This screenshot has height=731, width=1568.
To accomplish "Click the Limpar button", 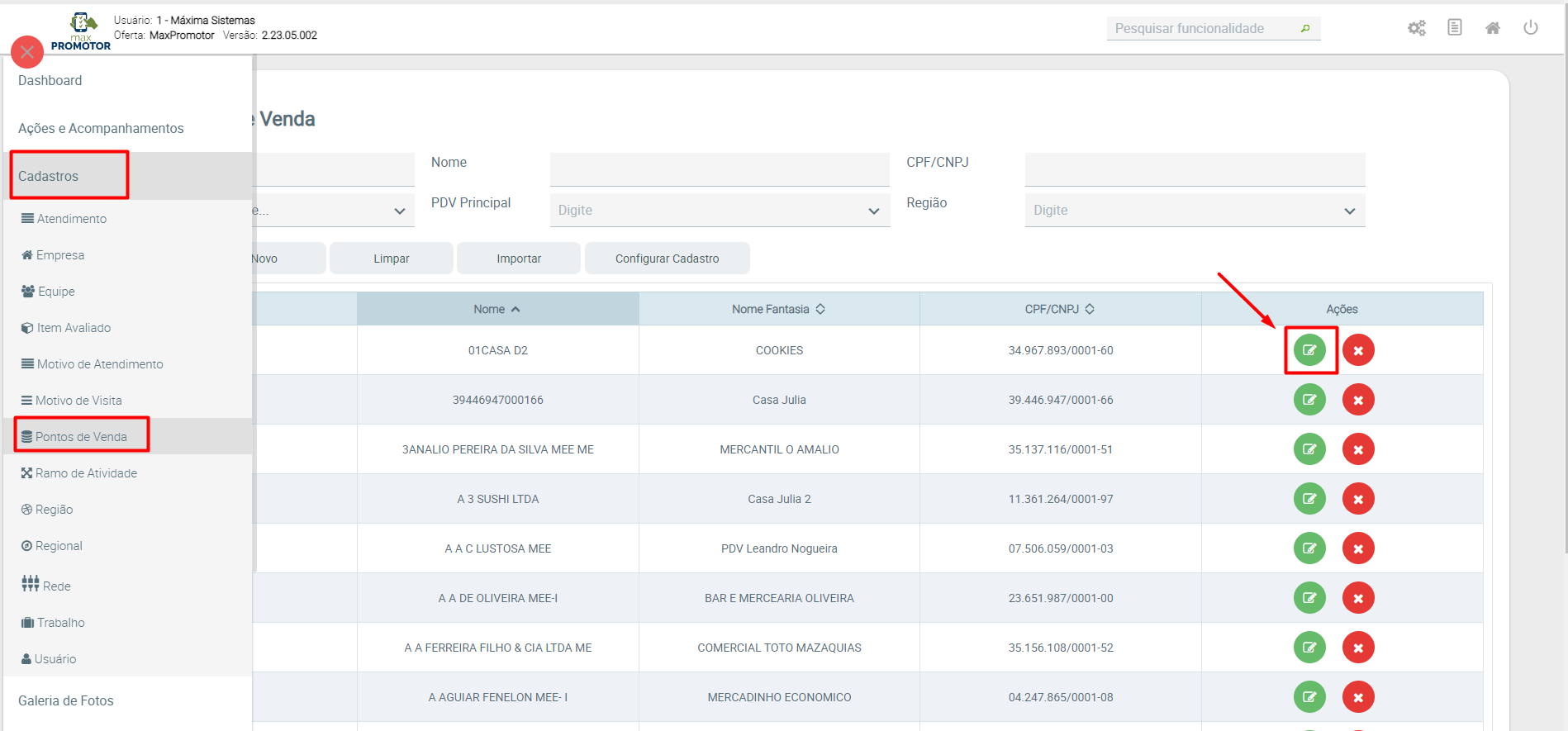I will pyautogui.click(x=391, y=259).
